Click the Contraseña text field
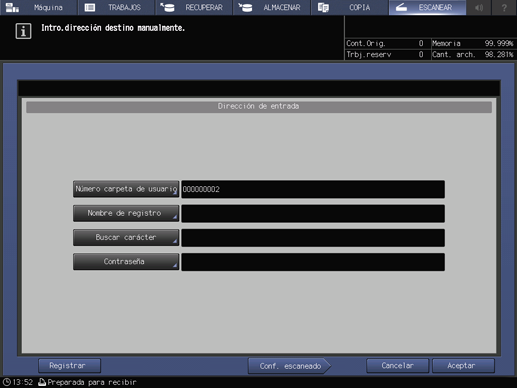Image resolution: width=517 pixels, height=388 pixels. (313, 262)
